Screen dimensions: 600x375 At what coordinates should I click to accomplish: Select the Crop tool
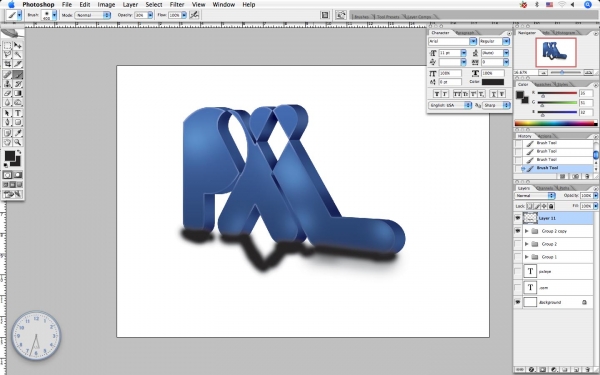[7, 64]
